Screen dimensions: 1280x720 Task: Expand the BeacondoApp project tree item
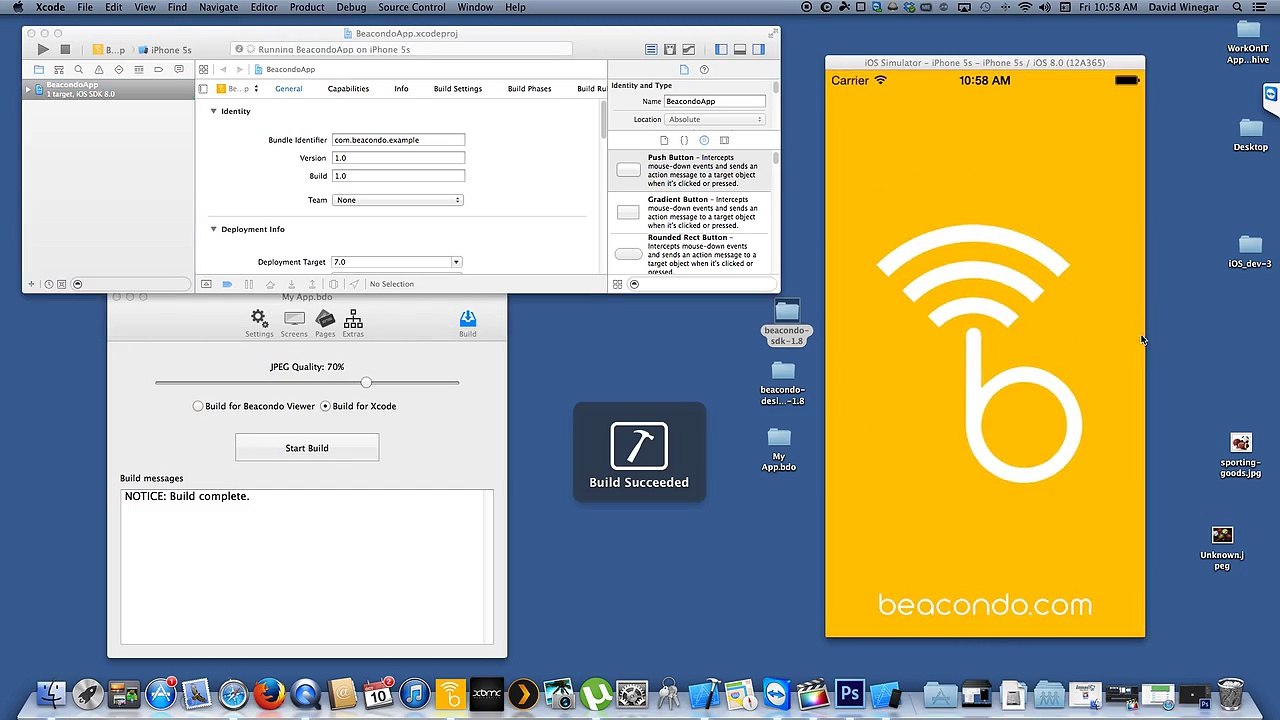[x=29, y=89]
